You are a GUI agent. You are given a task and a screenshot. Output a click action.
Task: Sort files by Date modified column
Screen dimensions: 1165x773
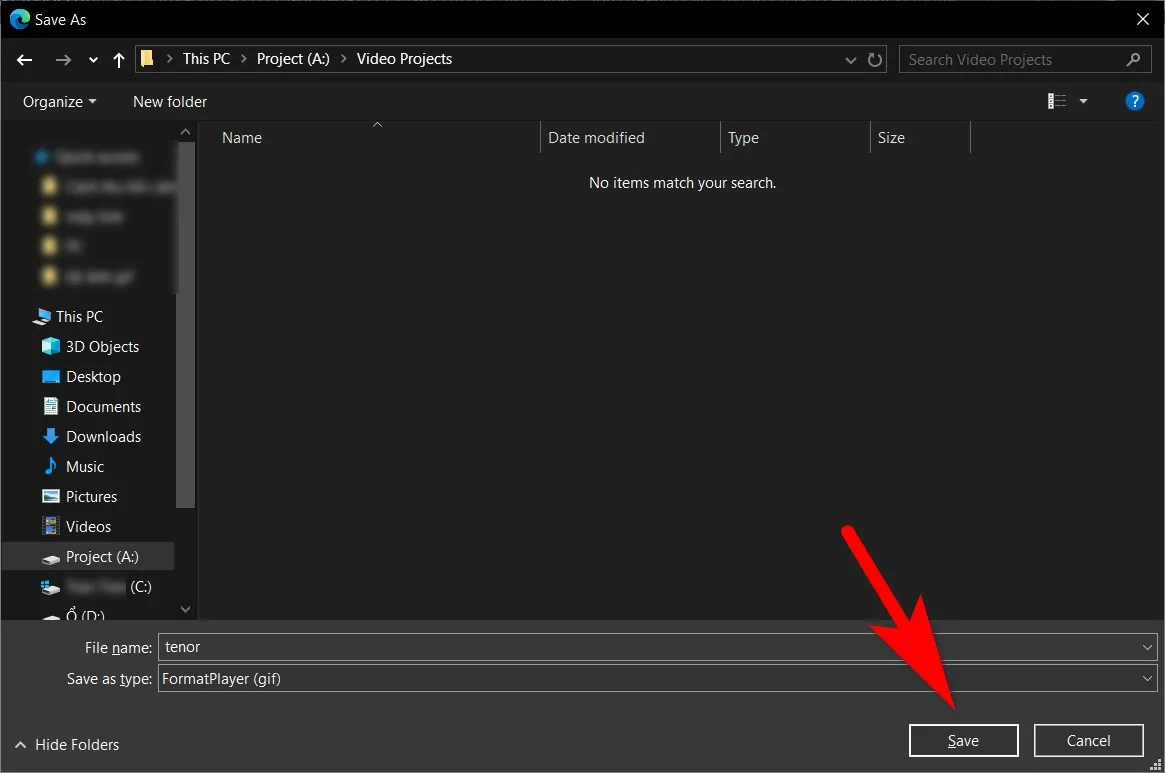597,138
